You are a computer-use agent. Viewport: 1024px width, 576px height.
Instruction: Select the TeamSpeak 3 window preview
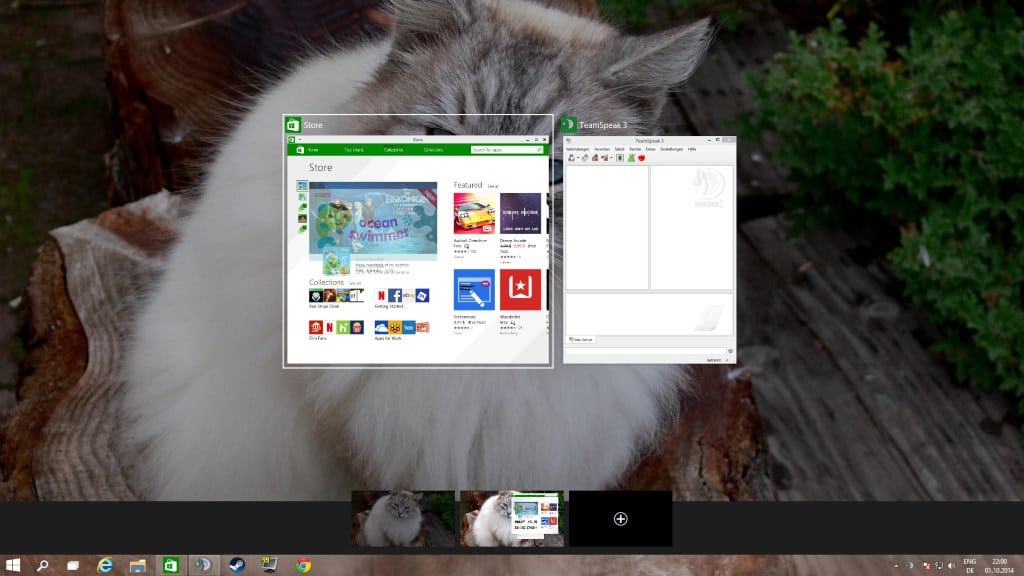tap(648, 250)
